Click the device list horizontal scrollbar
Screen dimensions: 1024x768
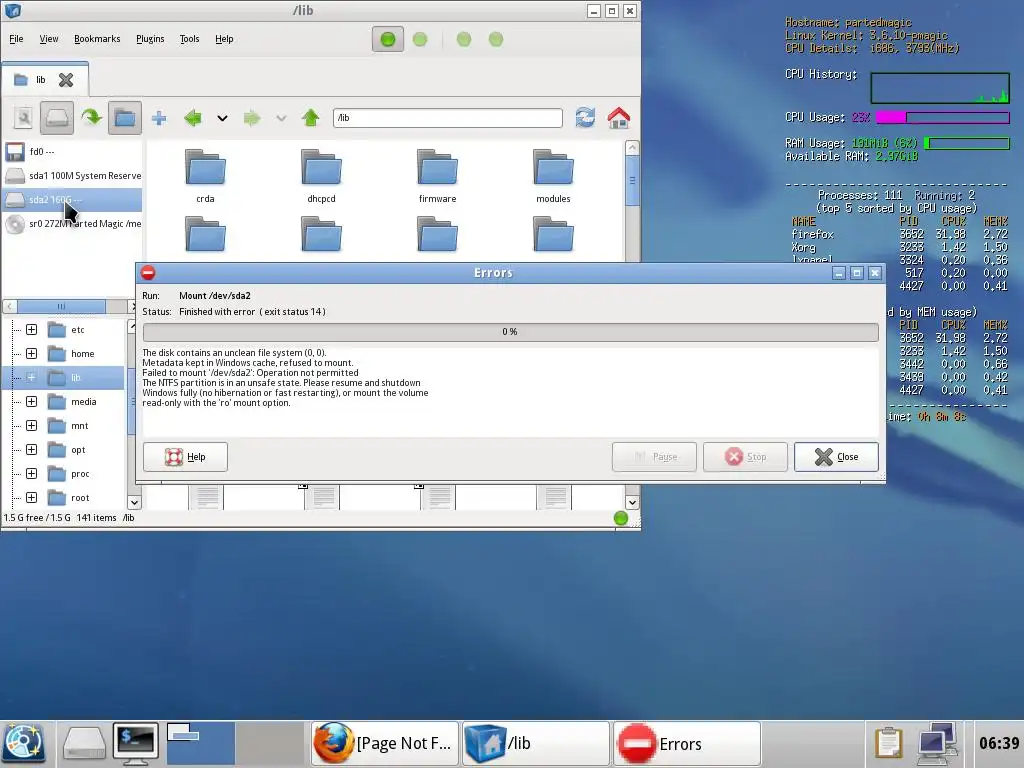point(61,306)
